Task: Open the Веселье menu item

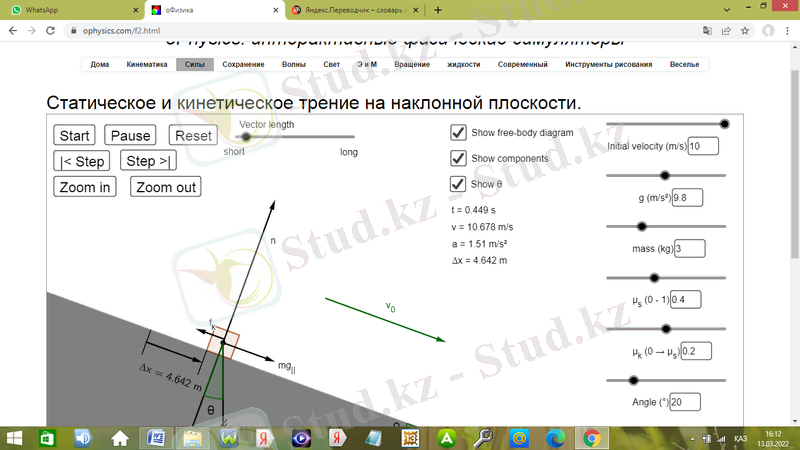Action: [x=685, y=64]
